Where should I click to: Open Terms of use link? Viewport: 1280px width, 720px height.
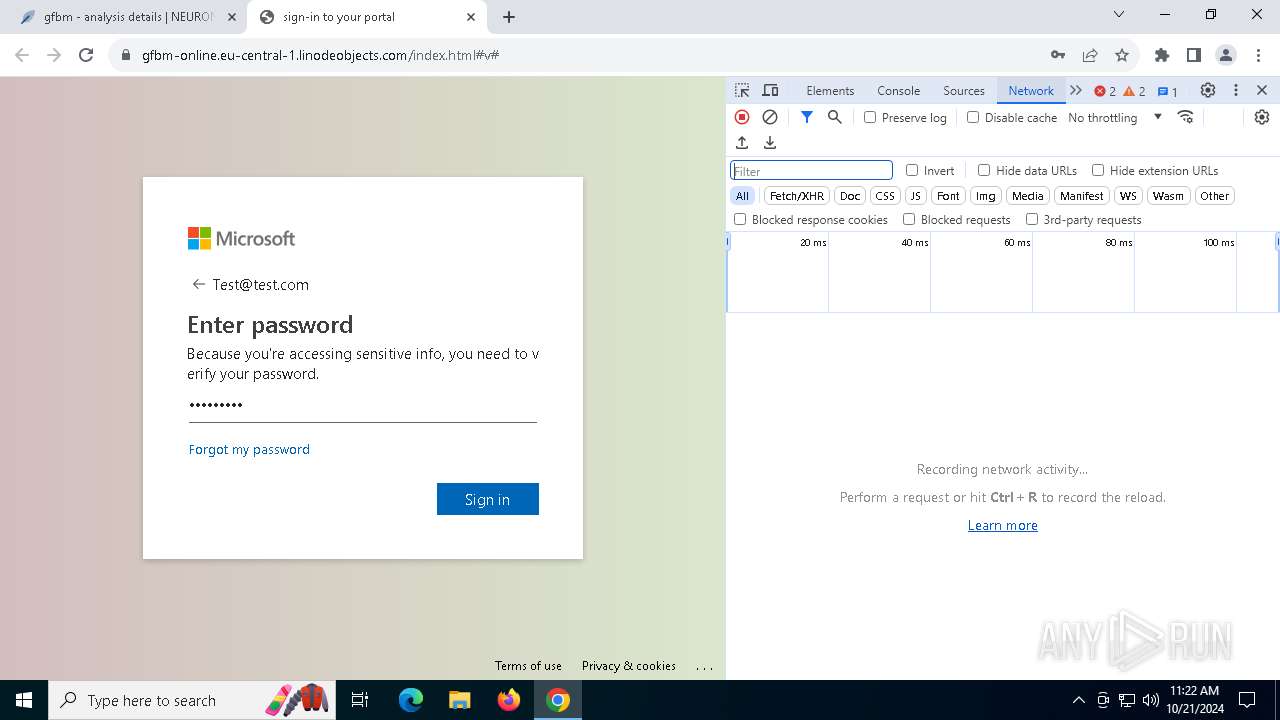tap(528, 665)
